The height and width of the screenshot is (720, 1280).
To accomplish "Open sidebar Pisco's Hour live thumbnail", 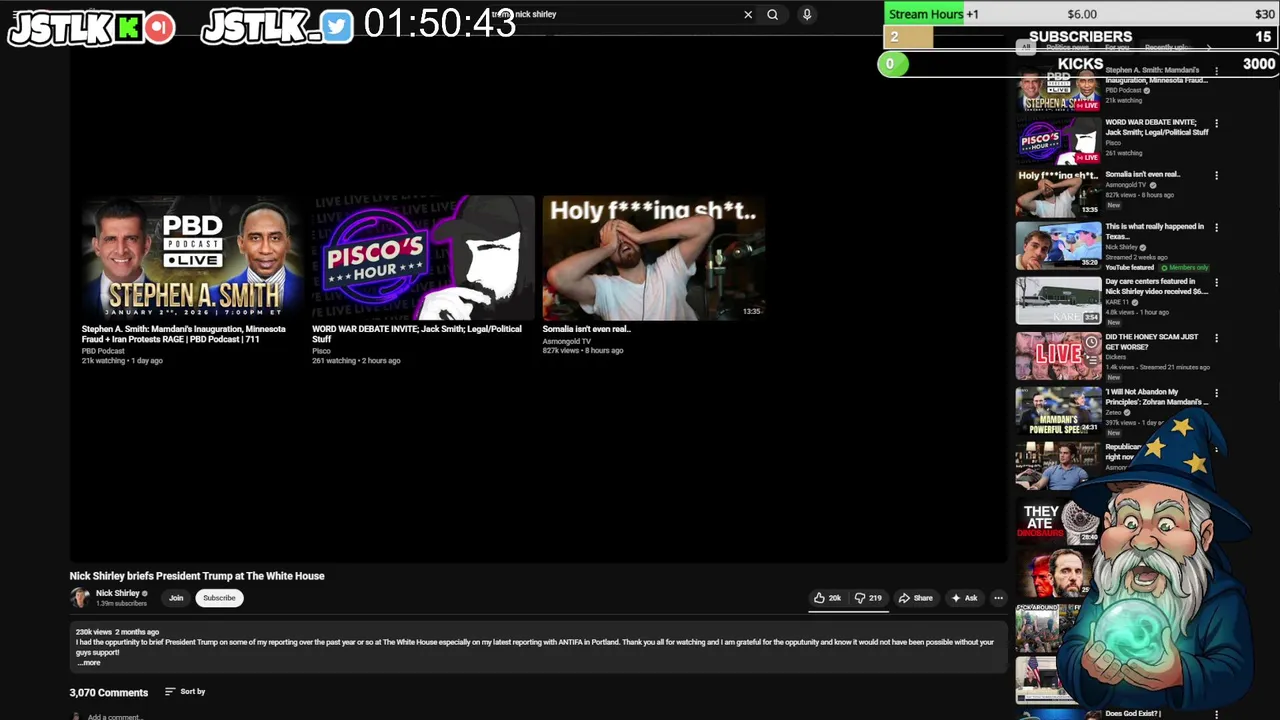I will 1058,140.
